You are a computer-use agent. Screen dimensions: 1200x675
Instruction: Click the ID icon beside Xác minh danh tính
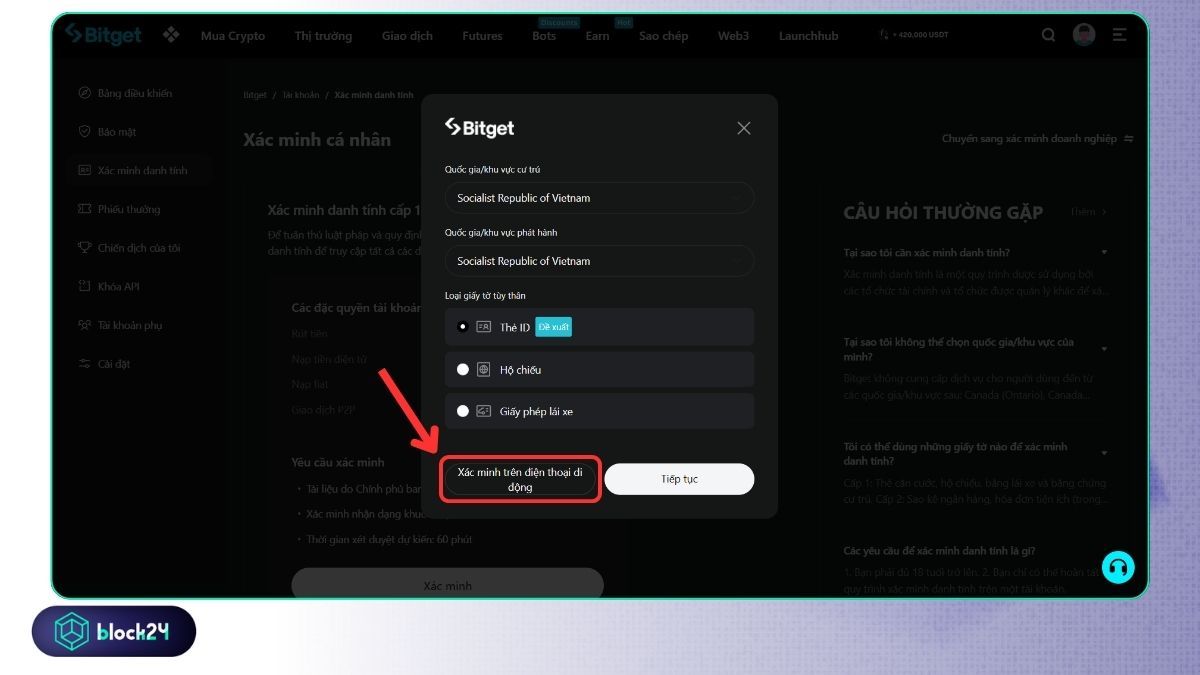pyautogui.click(x=85, y=171)
